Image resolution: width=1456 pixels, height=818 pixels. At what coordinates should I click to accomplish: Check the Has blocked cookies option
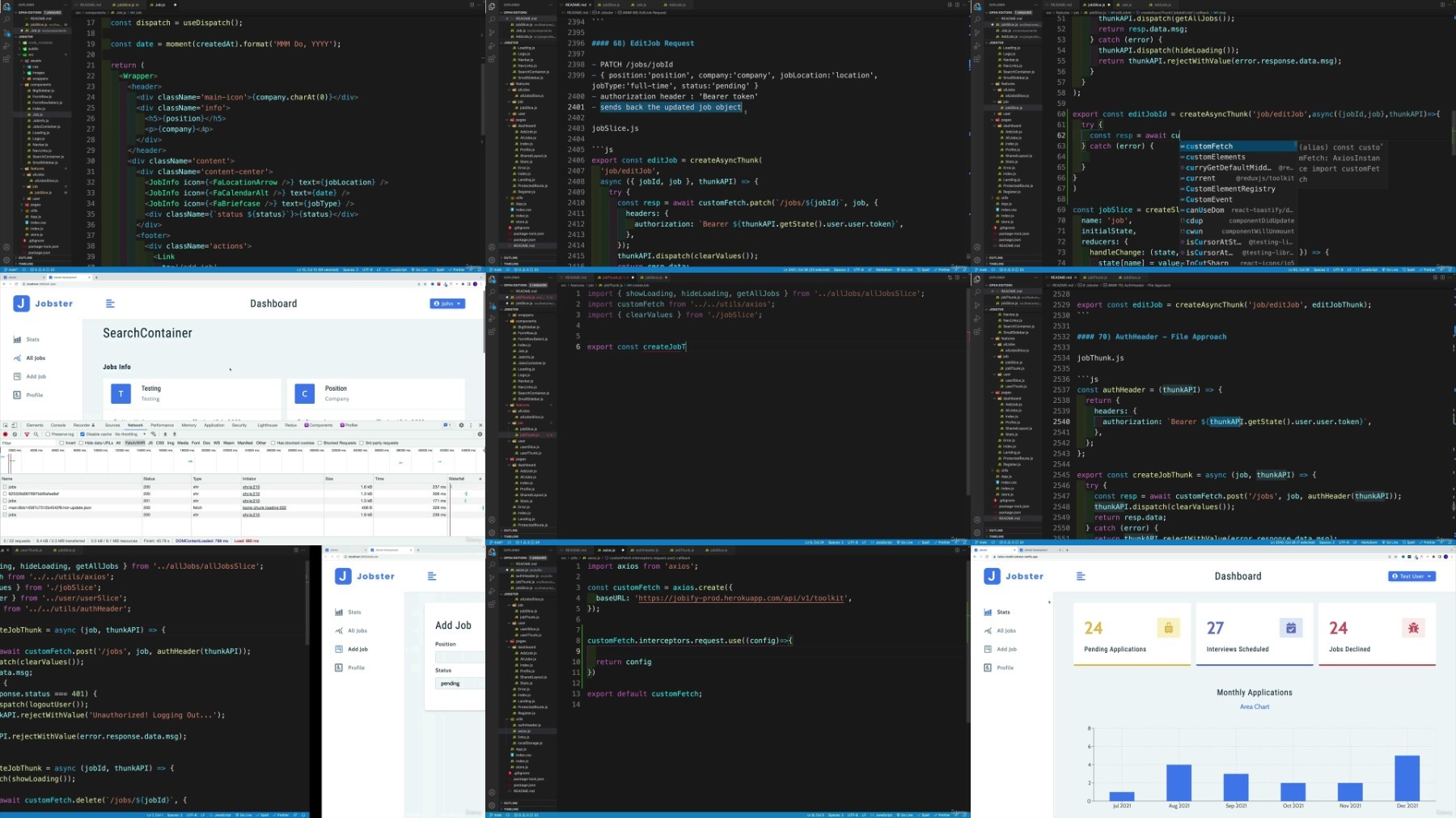(273, 443)
